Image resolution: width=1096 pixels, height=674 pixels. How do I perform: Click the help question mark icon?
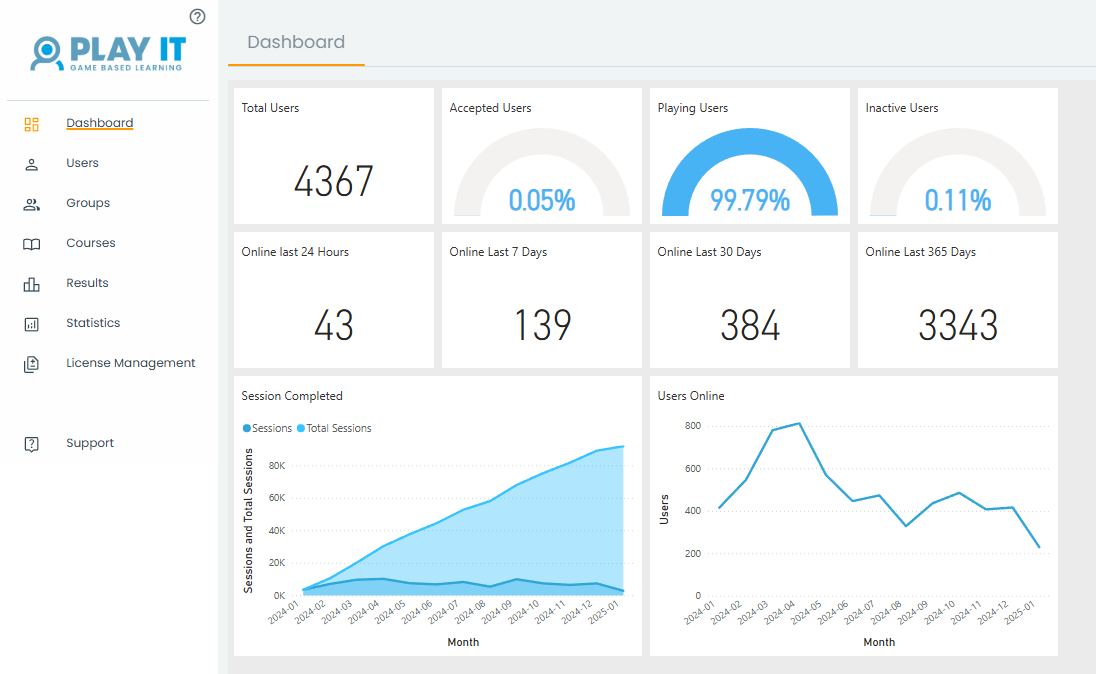point(197,16)
